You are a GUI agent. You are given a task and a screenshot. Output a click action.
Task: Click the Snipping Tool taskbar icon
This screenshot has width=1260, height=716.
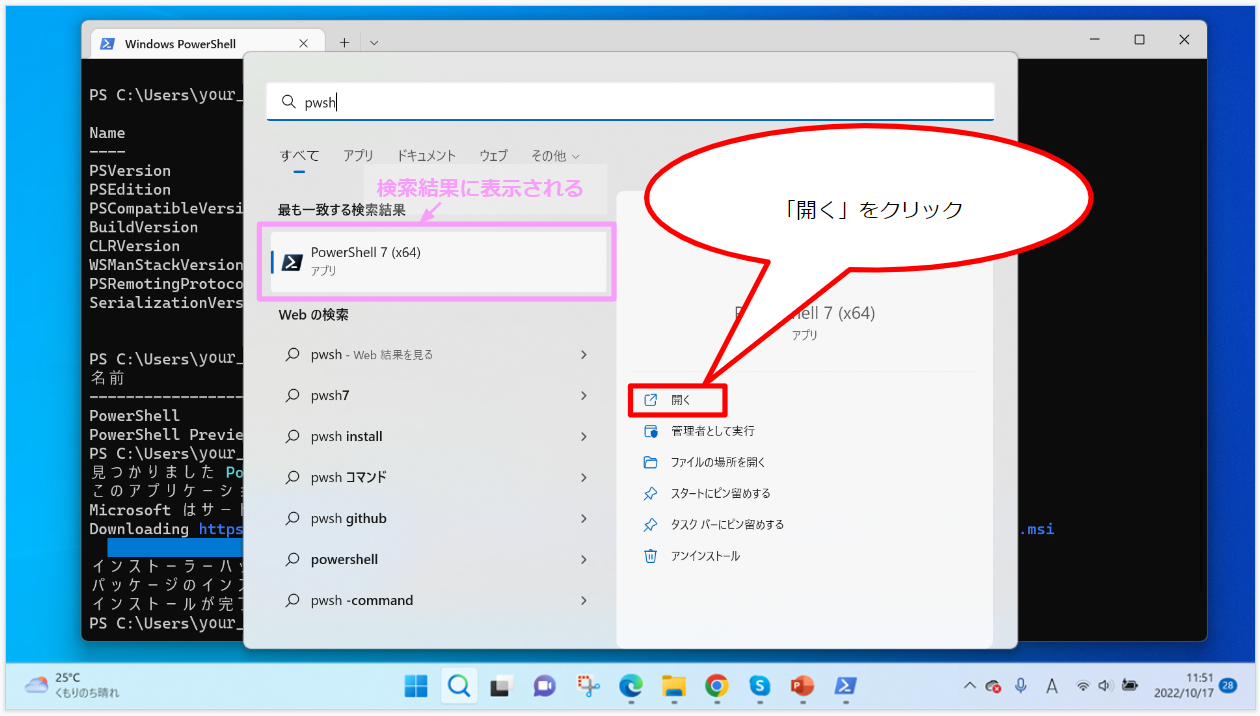pos(587,686)
